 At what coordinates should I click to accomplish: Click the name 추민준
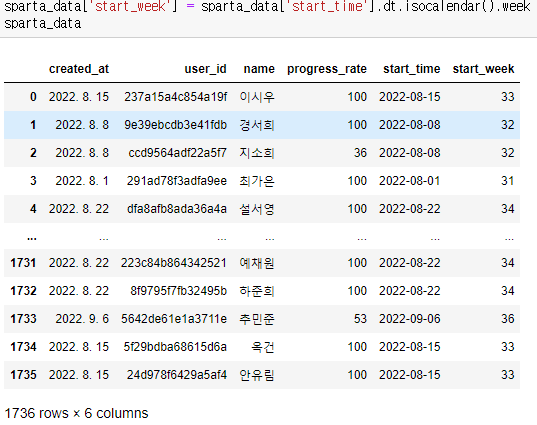coord(257,319)
